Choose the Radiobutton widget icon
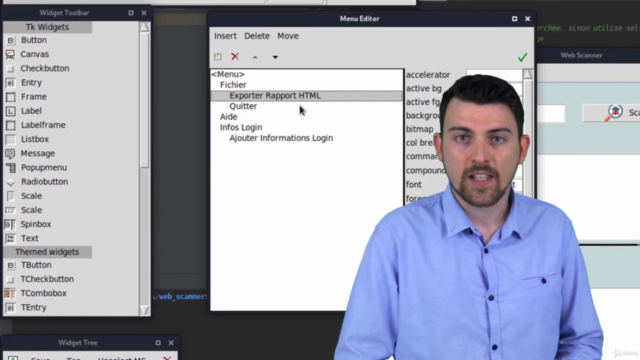This screenshot has height=360, width=640. coord(11,182)
